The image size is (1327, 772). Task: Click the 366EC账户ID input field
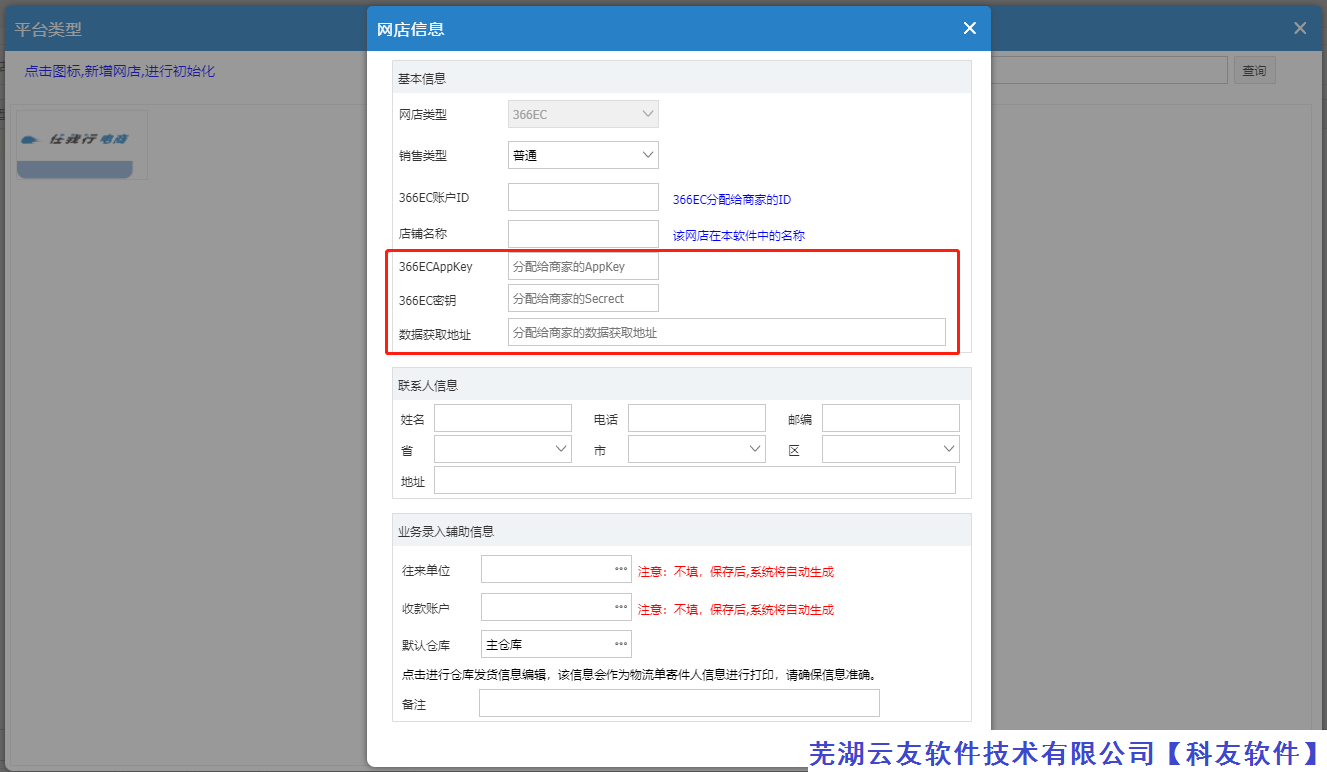(x=583, y=197)
